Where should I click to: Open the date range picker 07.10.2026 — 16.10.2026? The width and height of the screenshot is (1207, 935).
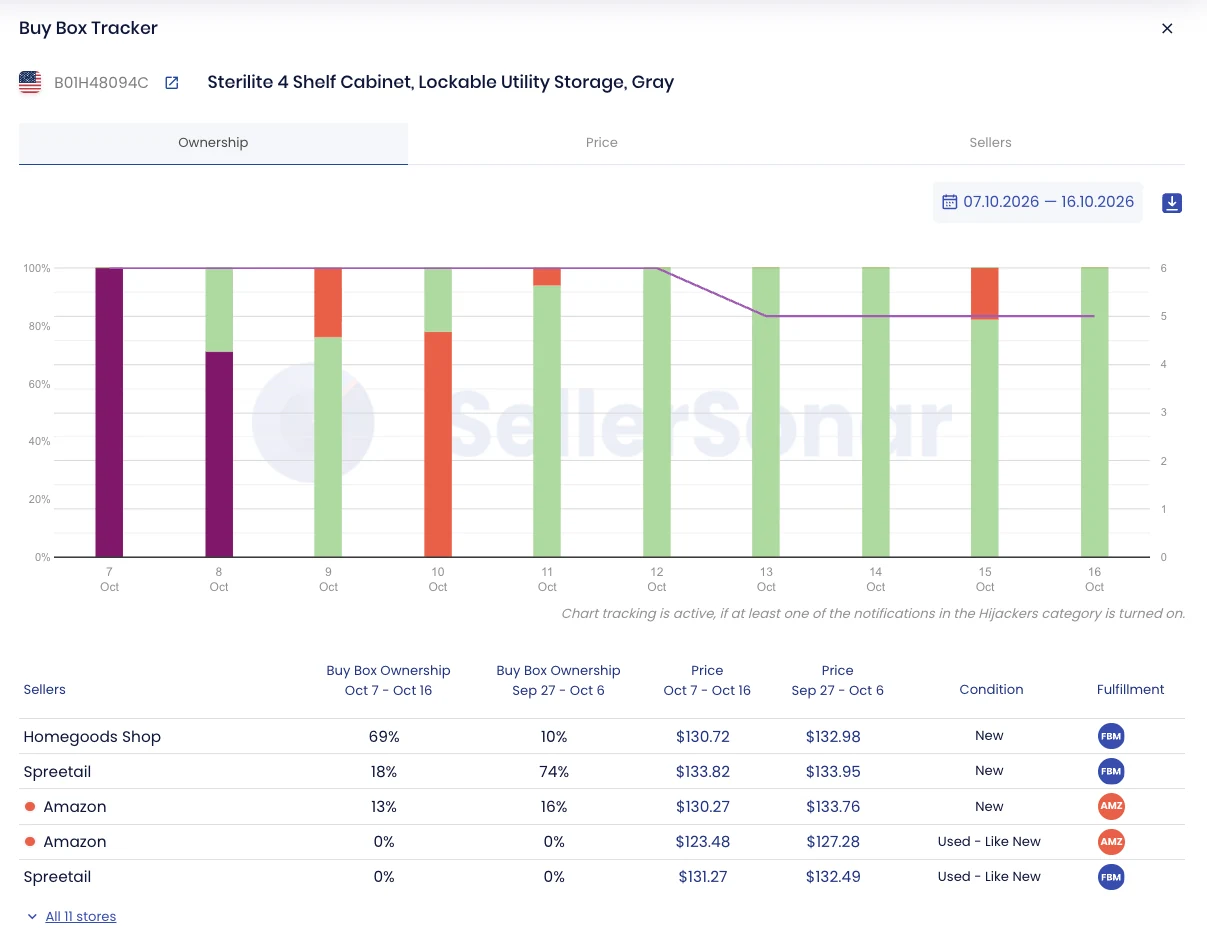coord(1038,202)
